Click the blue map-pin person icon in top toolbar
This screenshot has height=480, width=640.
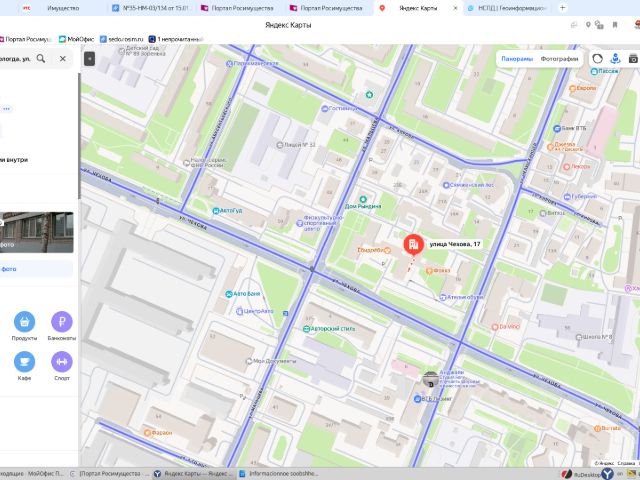(x=615, y=59)
